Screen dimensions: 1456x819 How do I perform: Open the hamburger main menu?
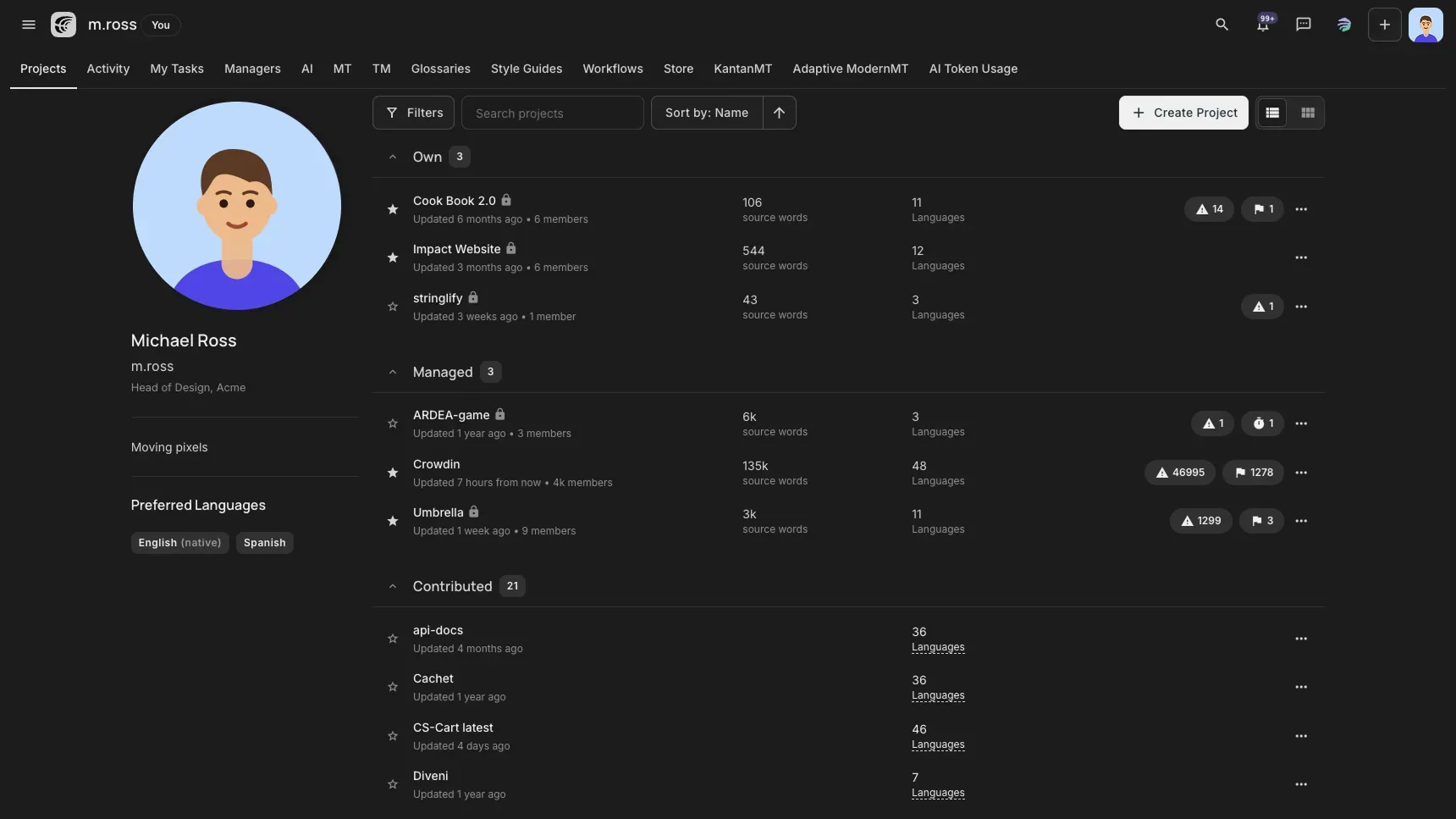click(29, 25)
